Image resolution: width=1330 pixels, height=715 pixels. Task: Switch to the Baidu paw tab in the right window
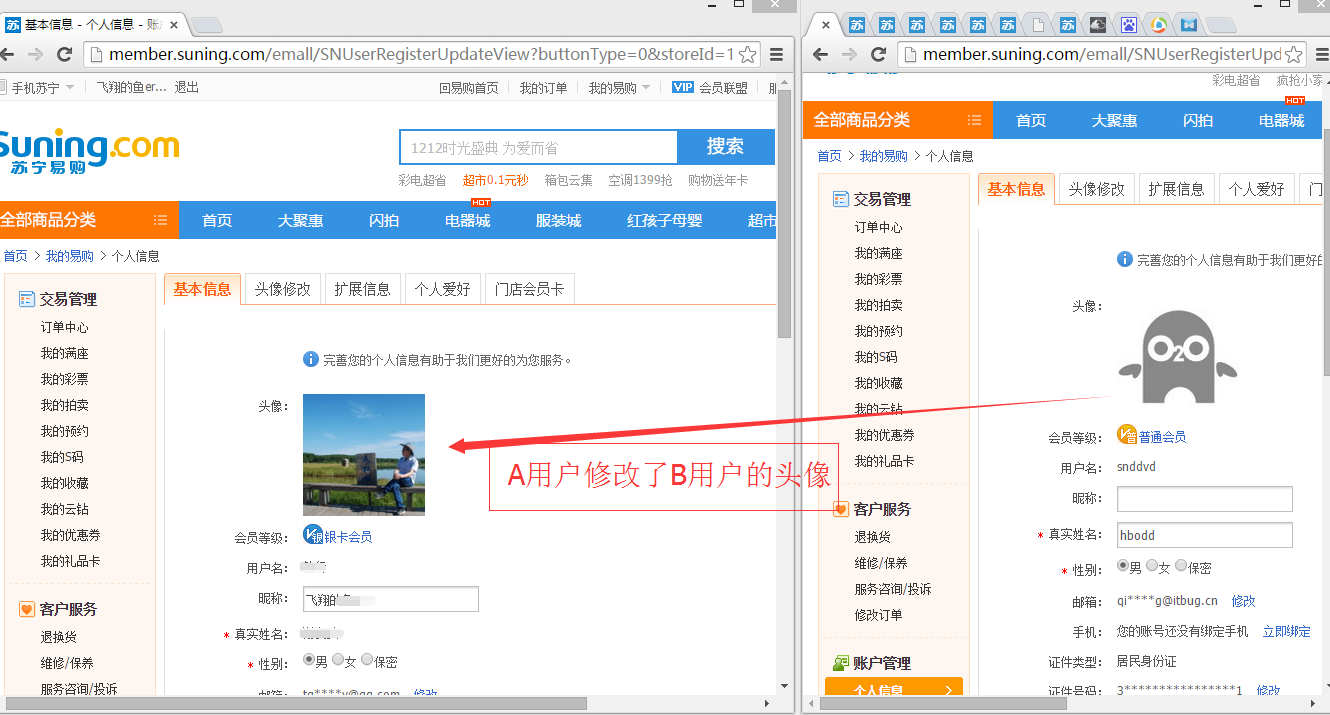[1128, 25]
